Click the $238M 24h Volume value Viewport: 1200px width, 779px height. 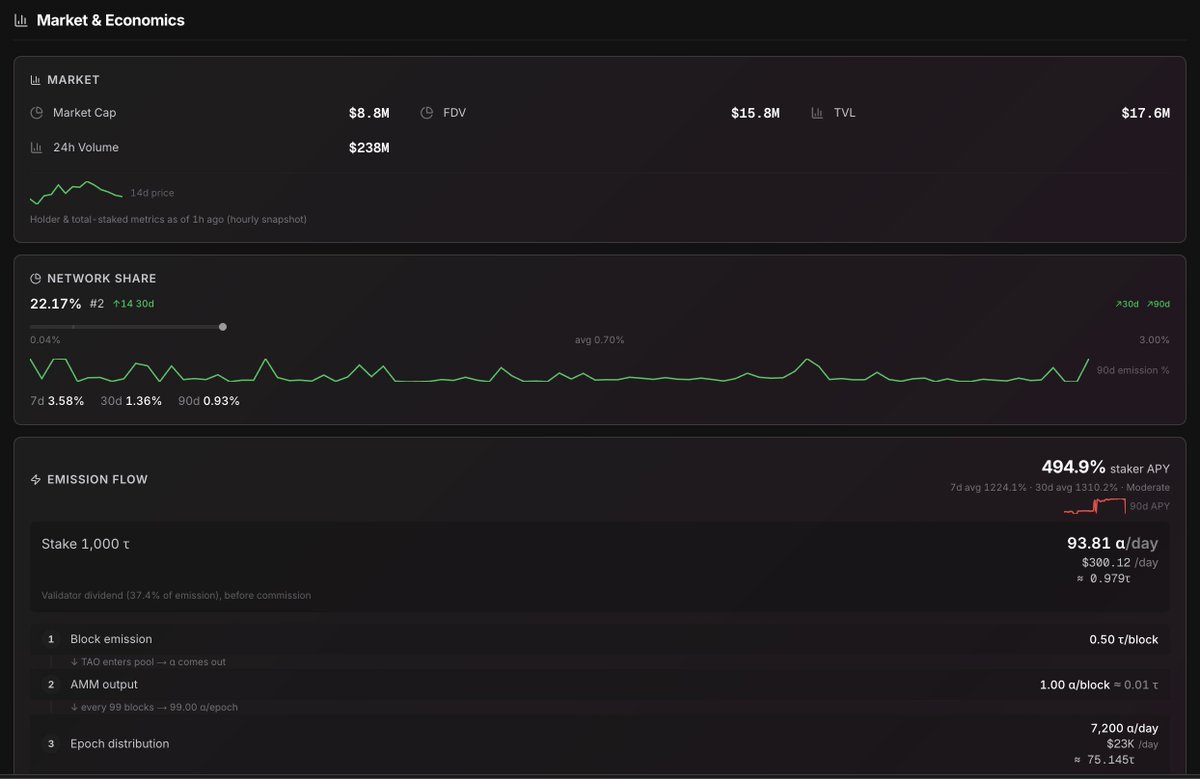[x=369, y=148]
